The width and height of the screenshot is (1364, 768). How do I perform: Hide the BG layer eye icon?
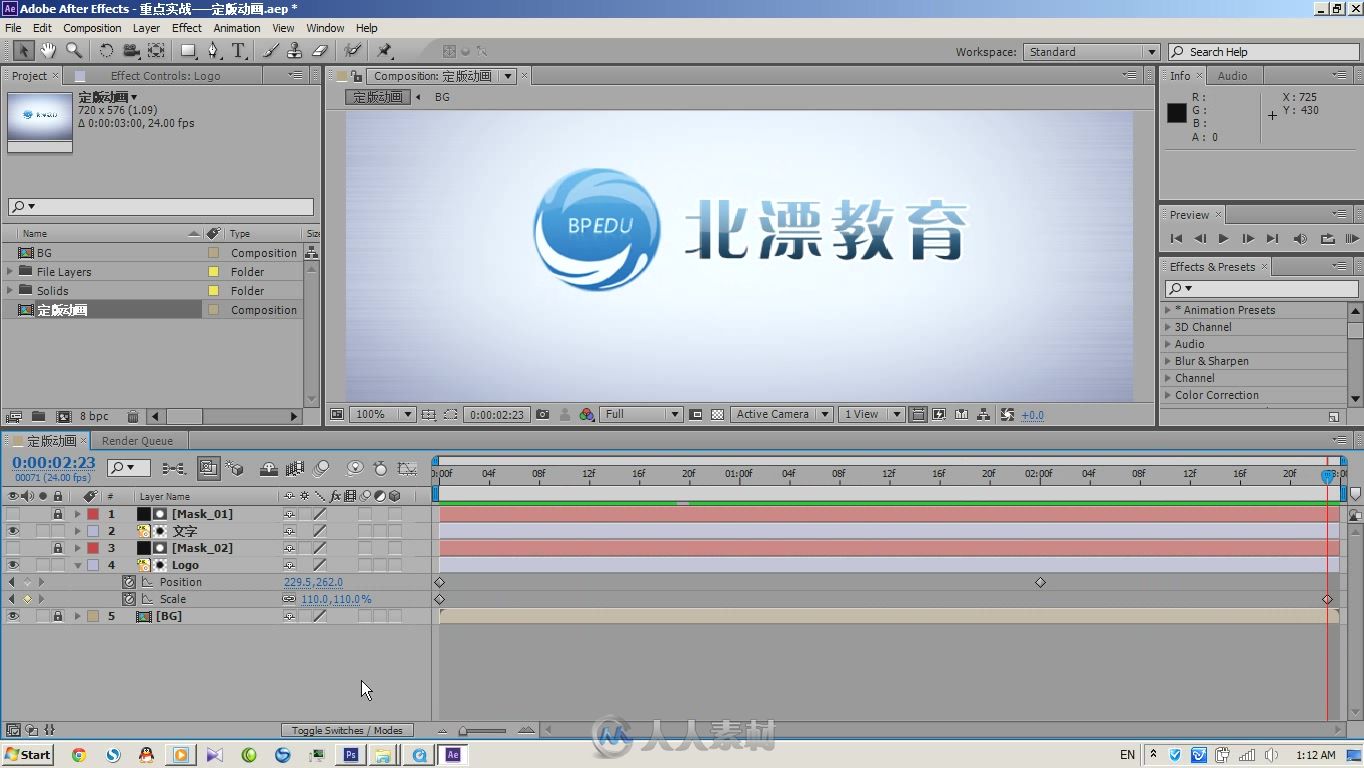point(13,616)
